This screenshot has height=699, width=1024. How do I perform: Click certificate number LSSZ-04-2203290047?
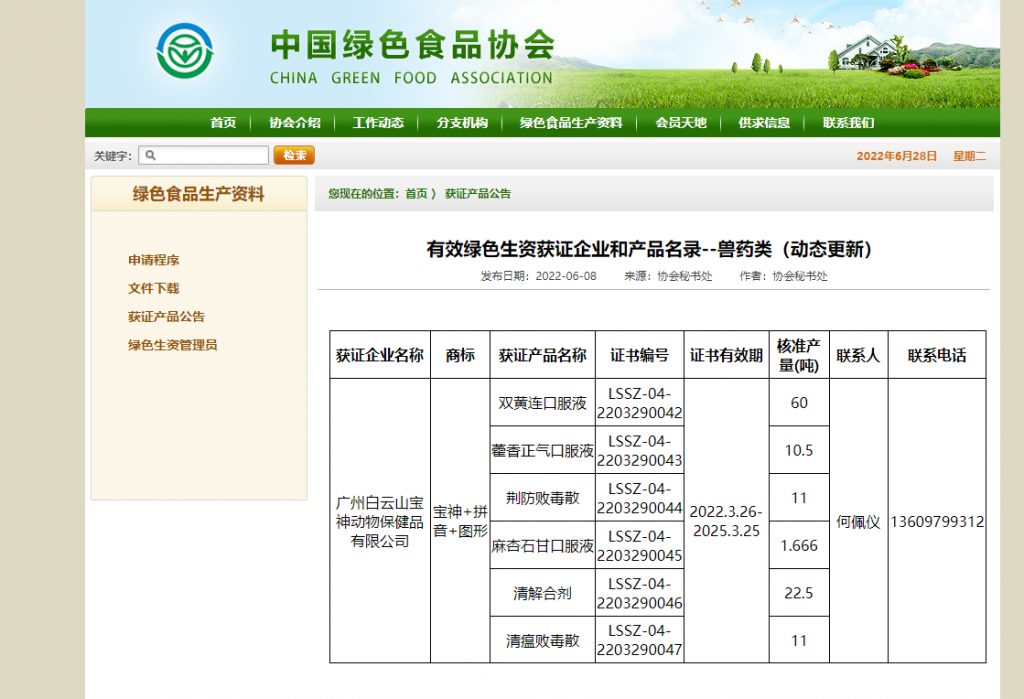[x=639, y=641]
